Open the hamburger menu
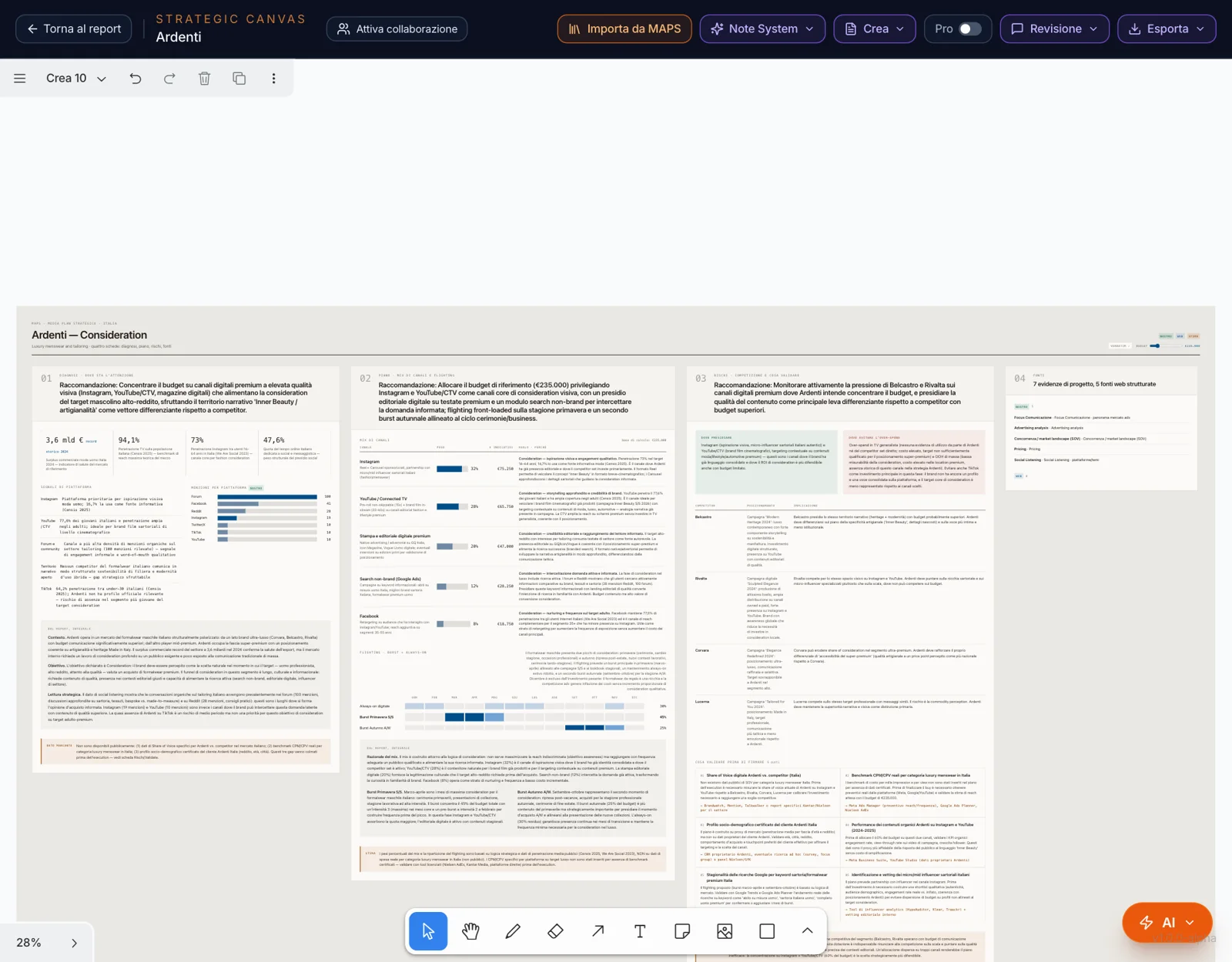 pos(20,78)
